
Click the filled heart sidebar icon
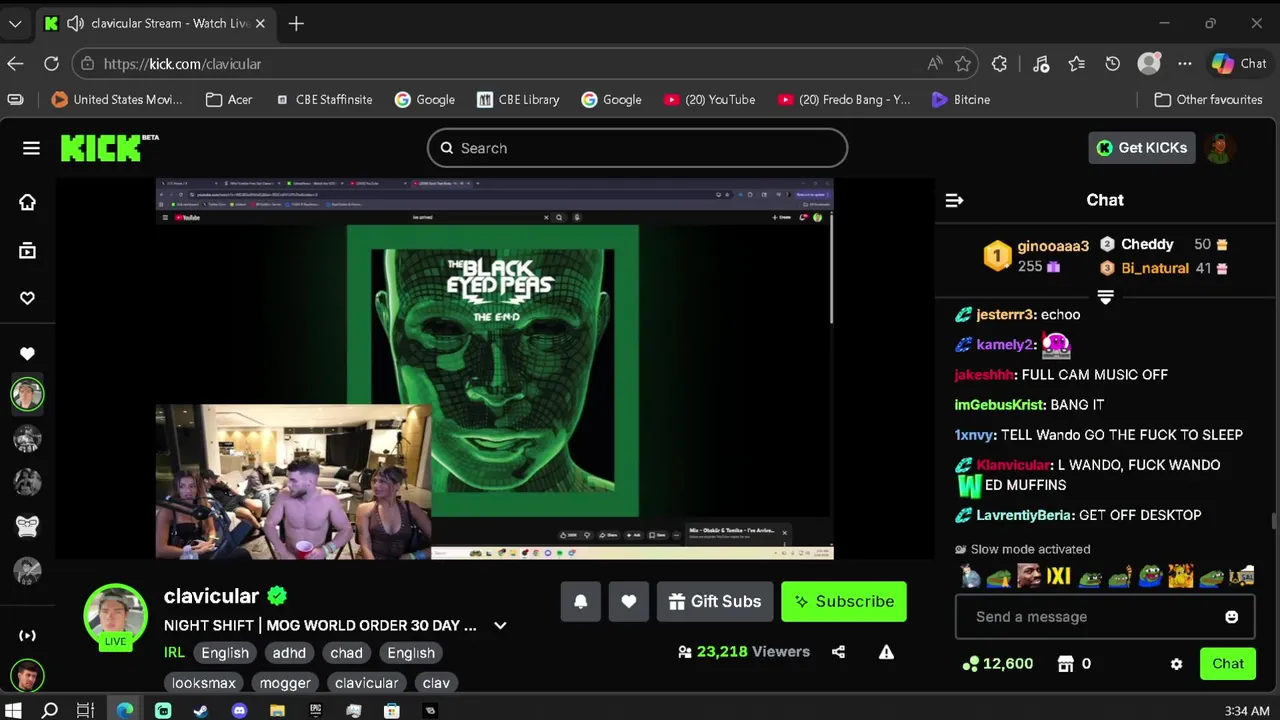pyautogui.click(x=27, y=353)
